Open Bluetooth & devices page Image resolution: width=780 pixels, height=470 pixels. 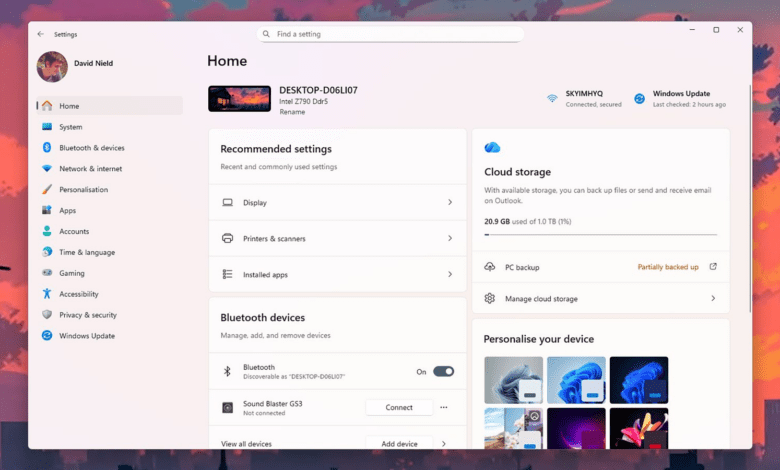(x=109, y=147)
